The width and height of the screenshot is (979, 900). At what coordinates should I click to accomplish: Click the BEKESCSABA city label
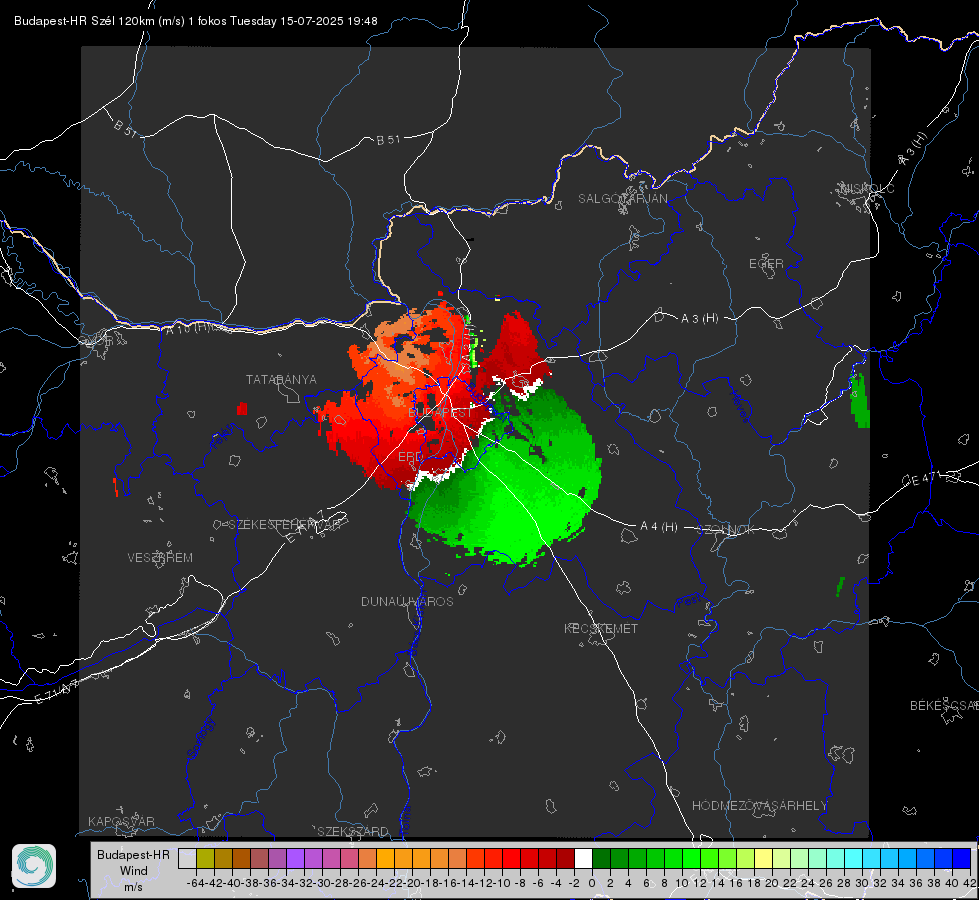[x=944, y=706]
